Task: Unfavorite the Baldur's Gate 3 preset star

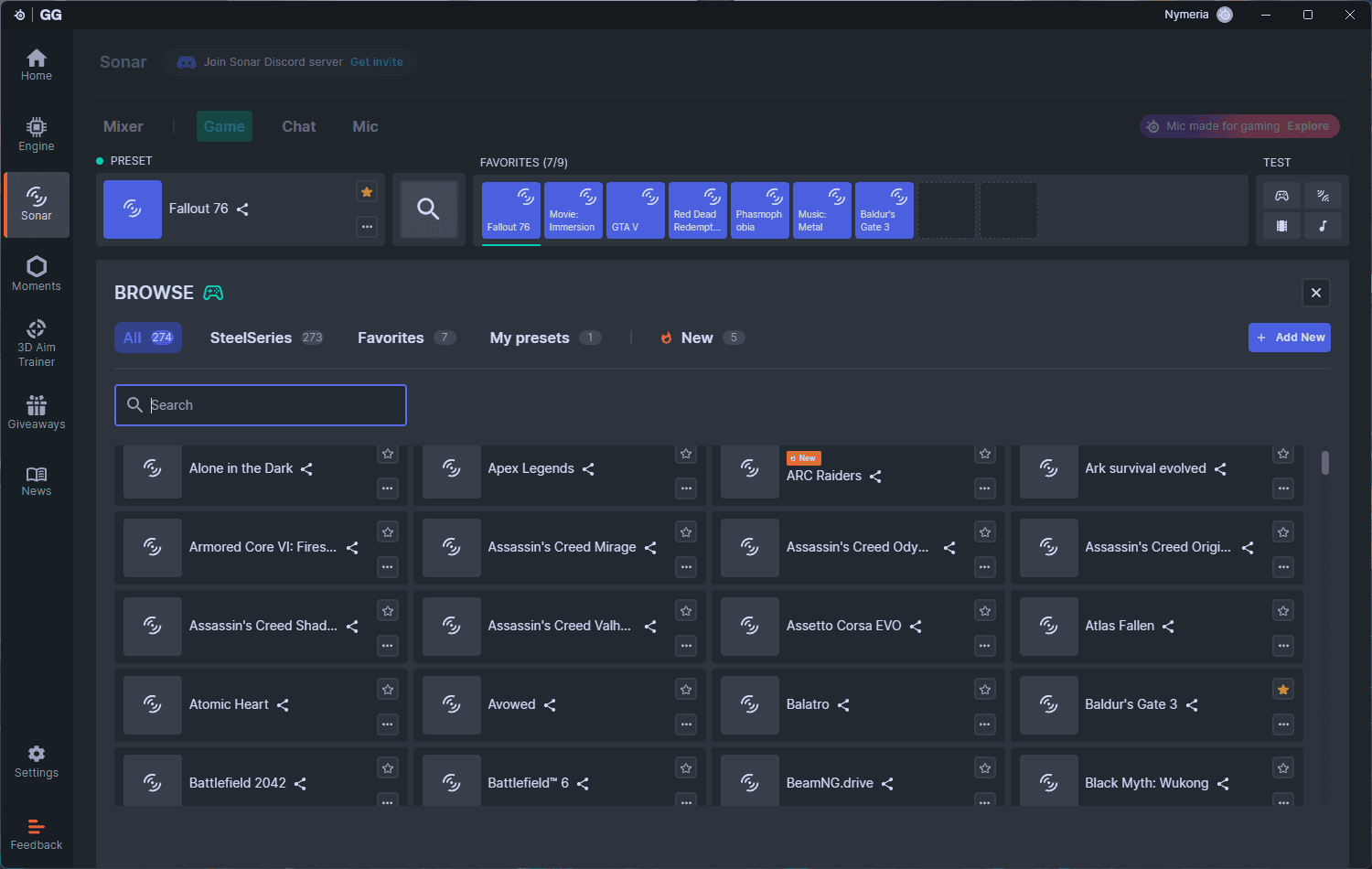Action: 1283,690
